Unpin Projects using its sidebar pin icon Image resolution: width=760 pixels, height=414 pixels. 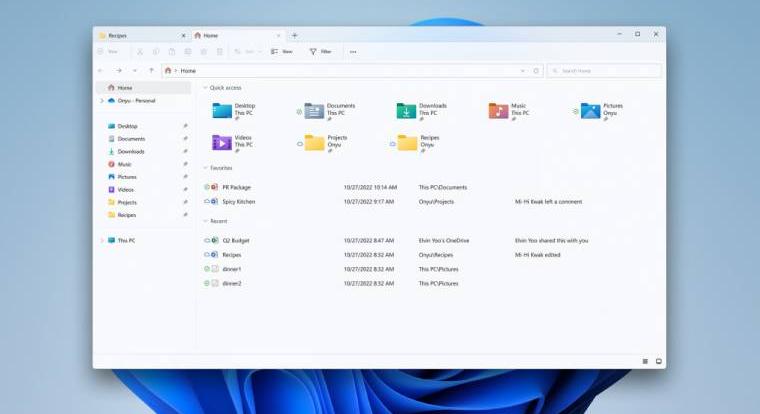click(x=185, y=202)
